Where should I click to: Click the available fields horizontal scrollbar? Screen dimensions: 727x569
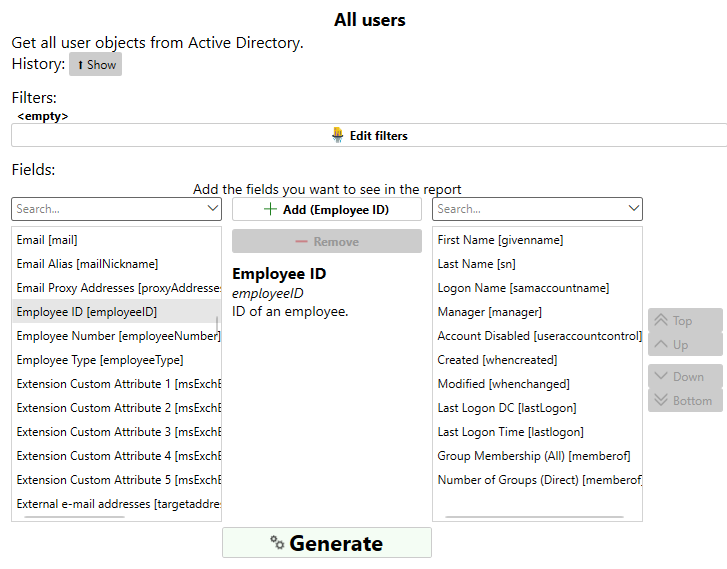click(75, 517)
